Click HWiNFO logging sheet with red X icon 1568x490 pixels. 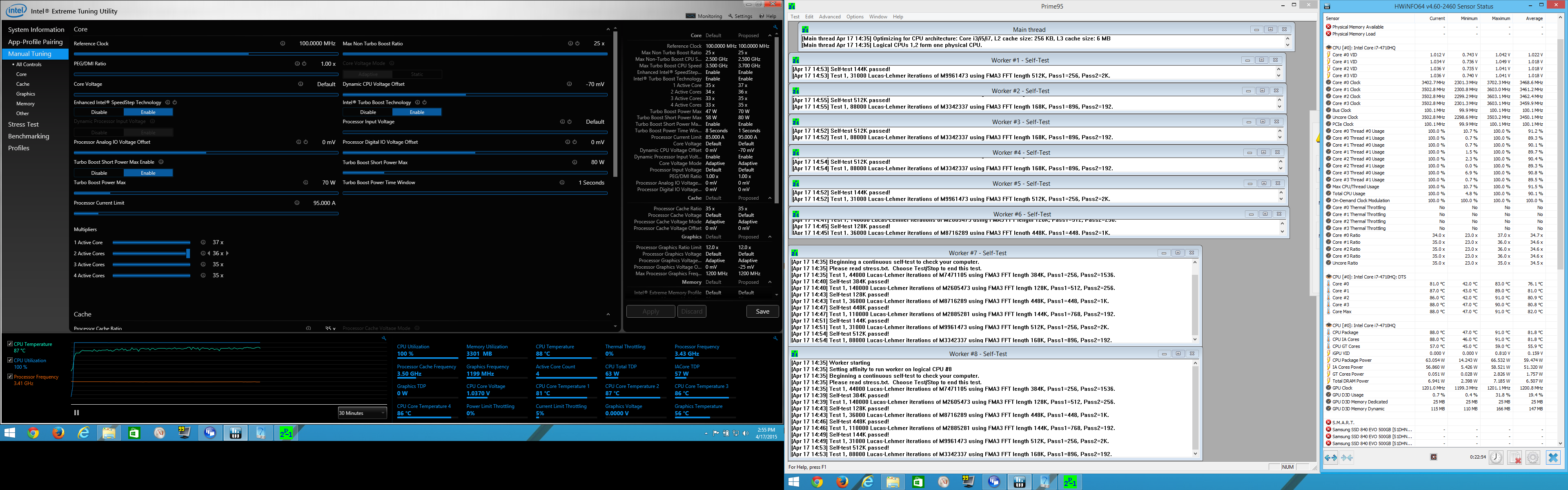point(1515,458)
